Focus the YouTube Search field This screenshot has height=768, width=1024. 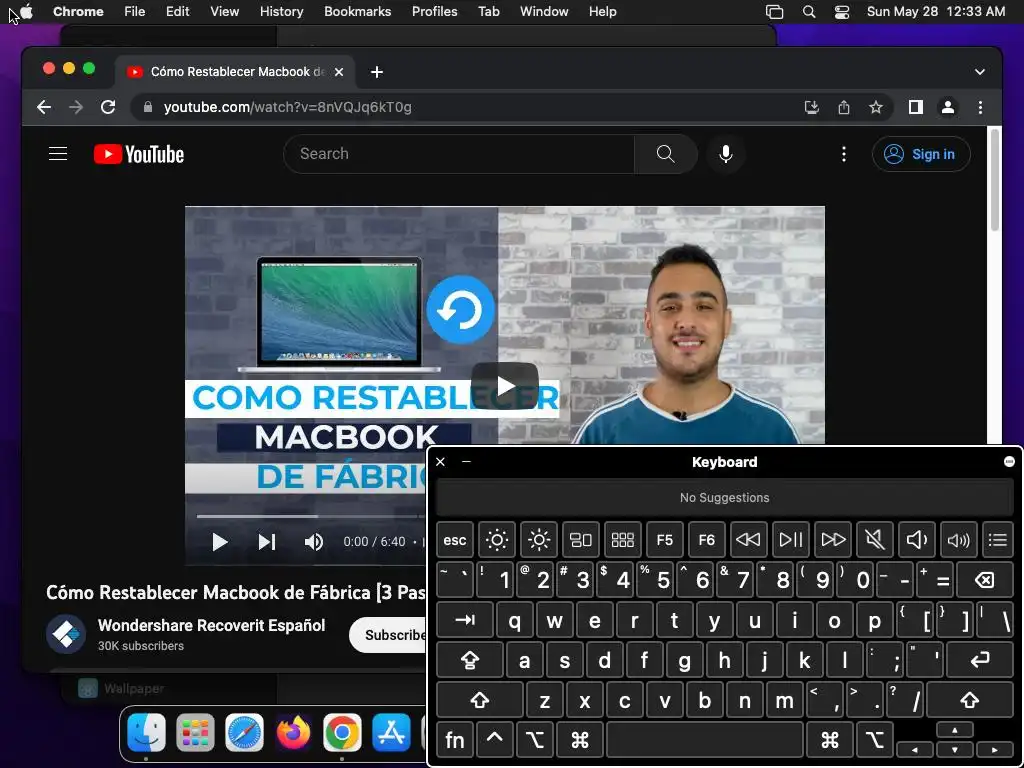coord(459,153)
